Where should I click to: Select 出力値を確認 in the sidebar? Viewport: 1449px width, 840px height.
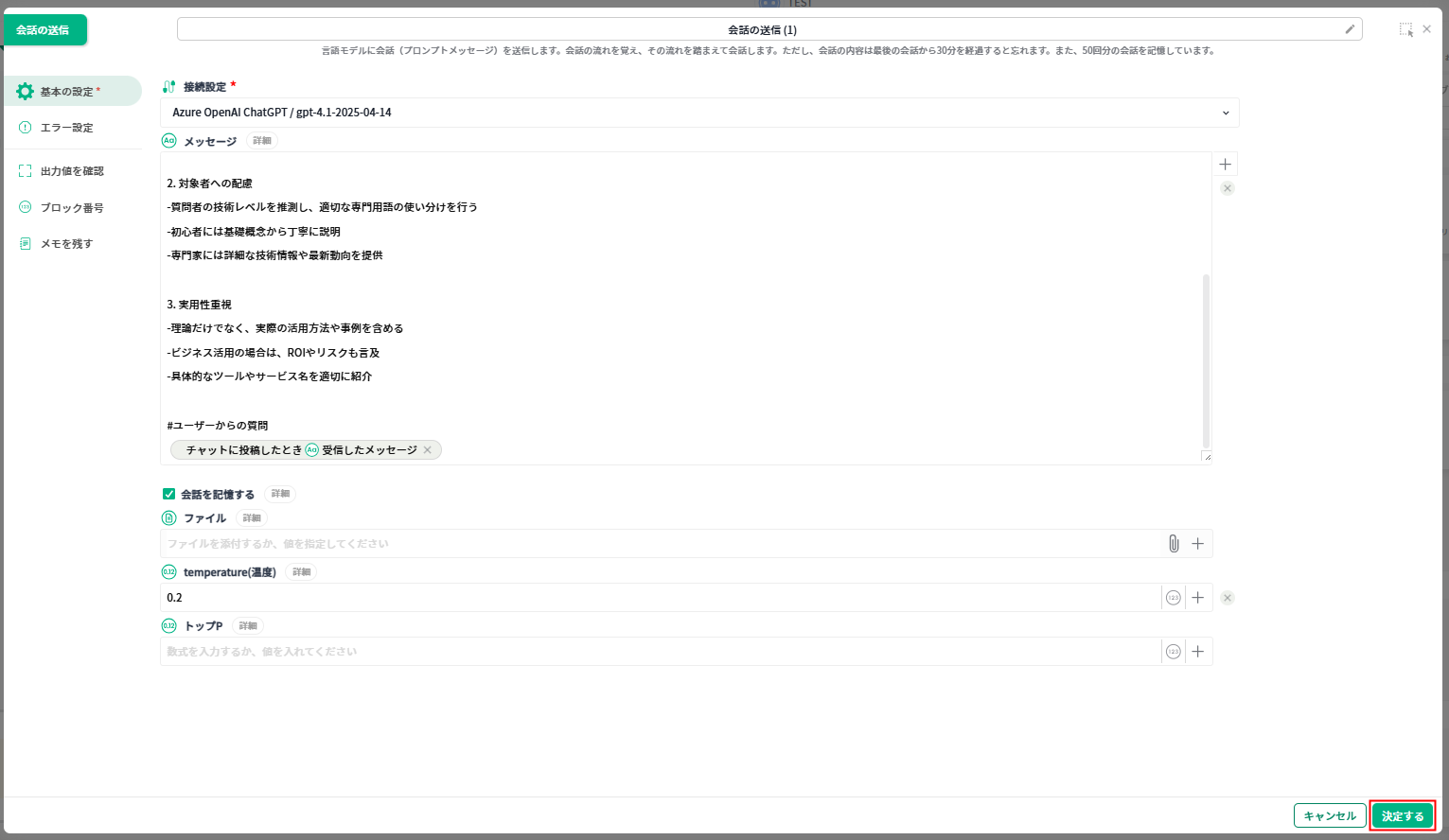72,171
